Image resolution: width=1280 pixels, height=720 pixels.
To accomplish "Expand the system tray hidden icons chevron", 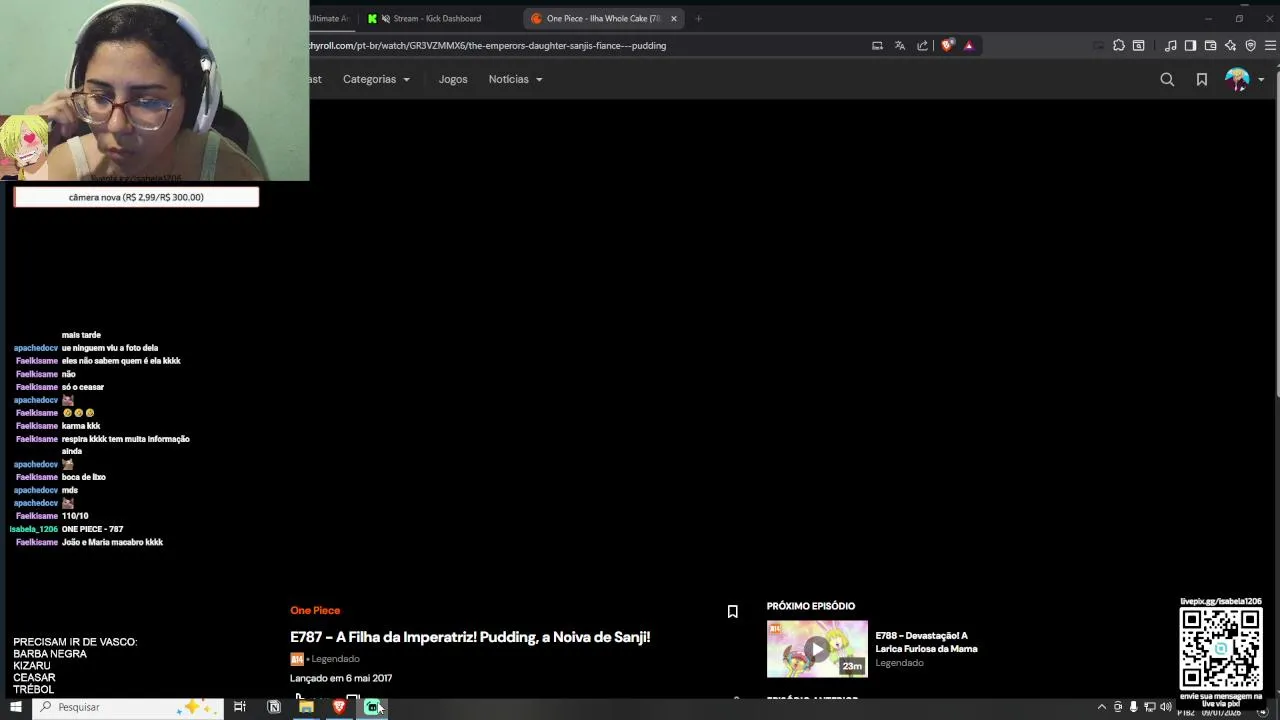I will (1102, 707).
